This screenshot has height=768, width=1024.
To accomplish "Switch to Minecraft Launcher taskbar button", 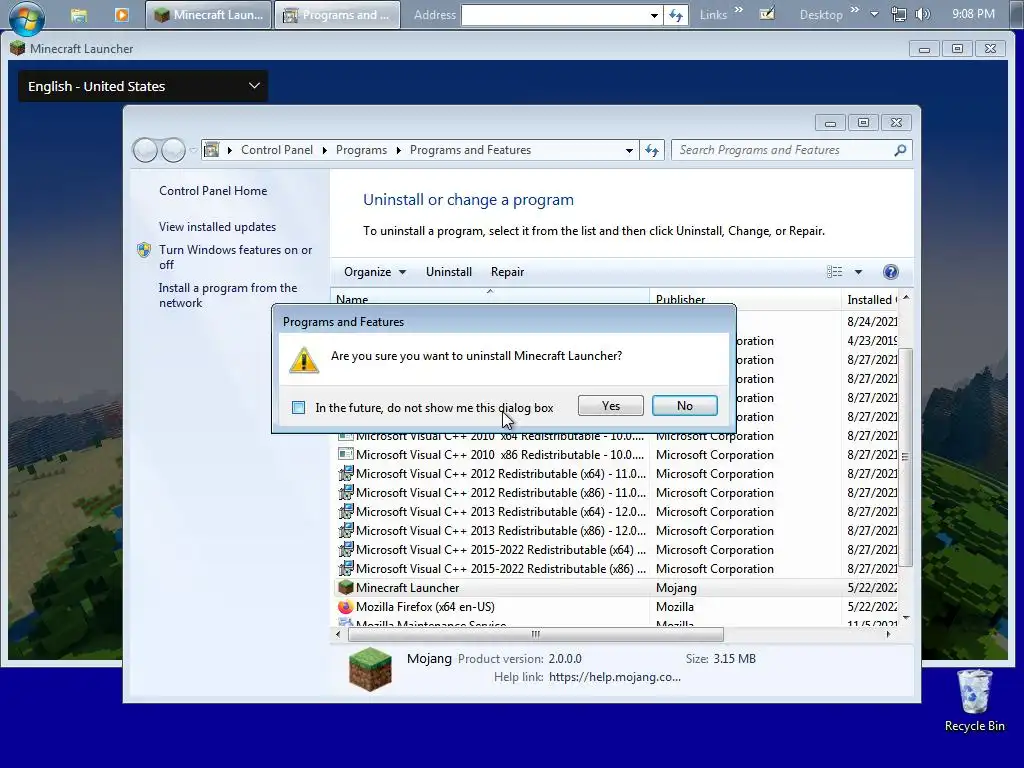I will [x=208, y=15].
